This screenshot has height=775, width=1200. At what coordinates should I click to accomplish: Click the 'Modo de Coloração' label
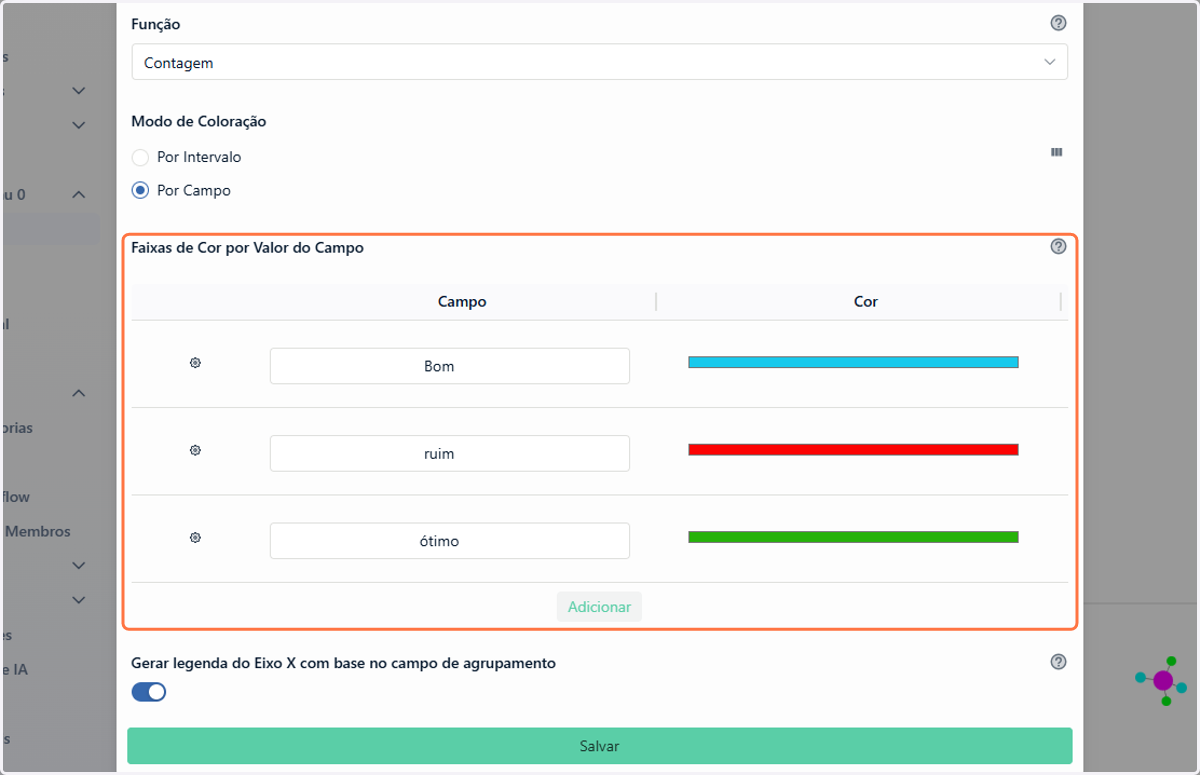pos(199,121)
